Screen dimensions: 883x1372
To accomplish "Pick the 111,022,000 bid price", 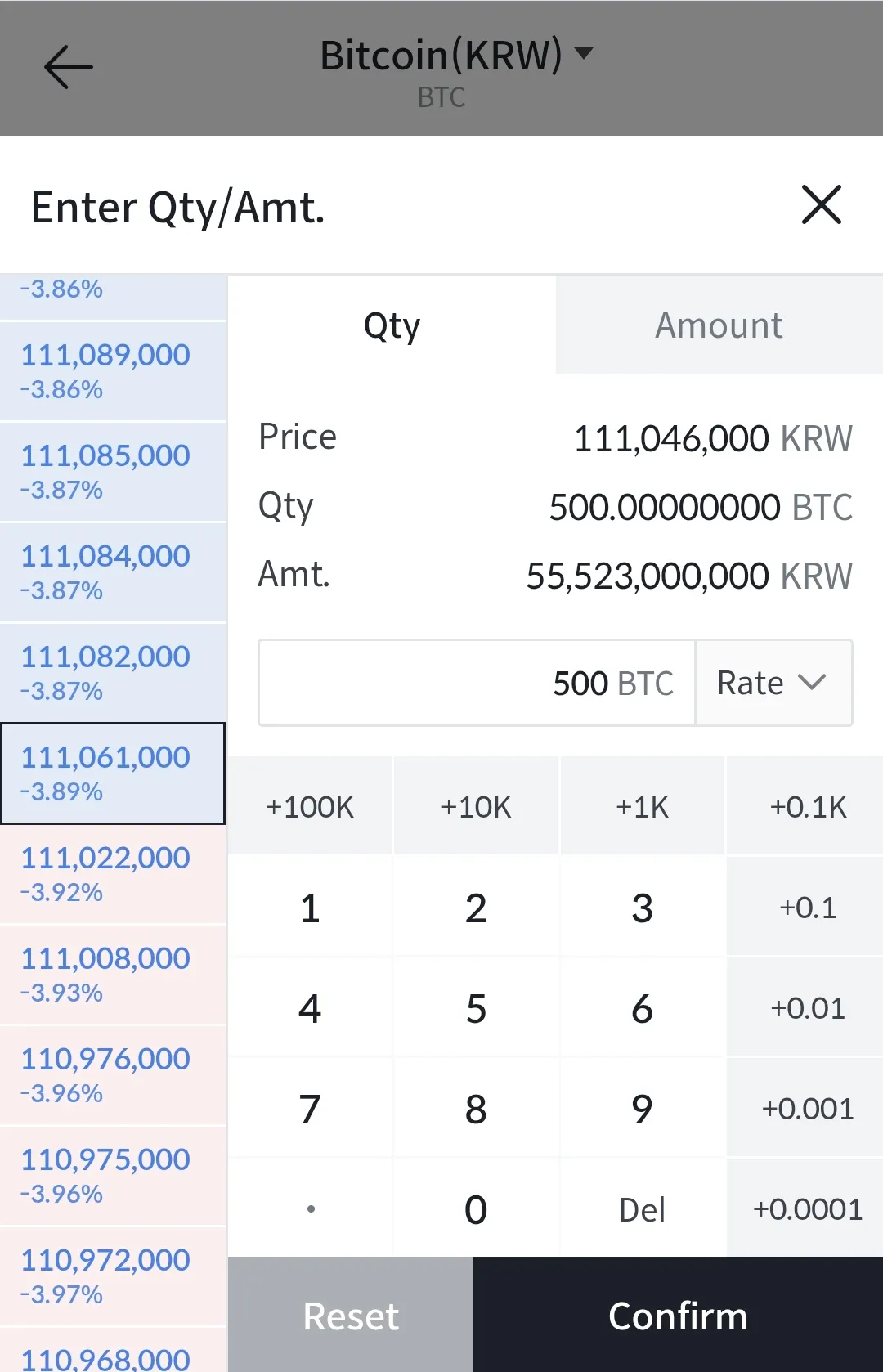I will click(113, 873).
